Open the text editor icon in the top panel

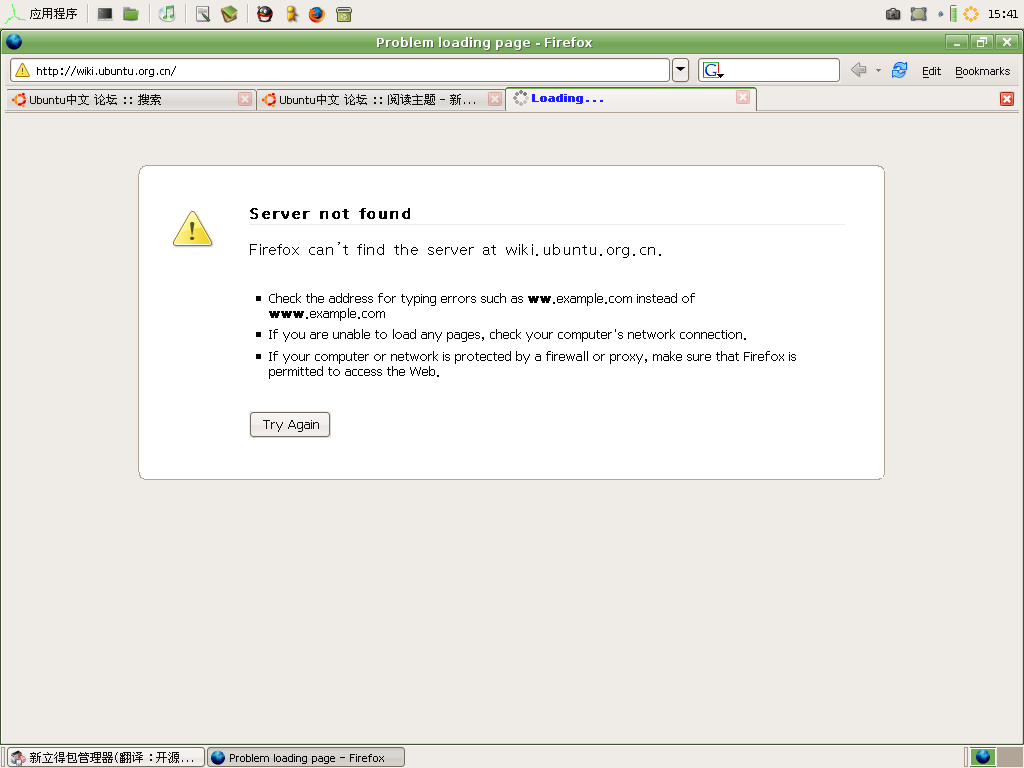pos(203,14)
